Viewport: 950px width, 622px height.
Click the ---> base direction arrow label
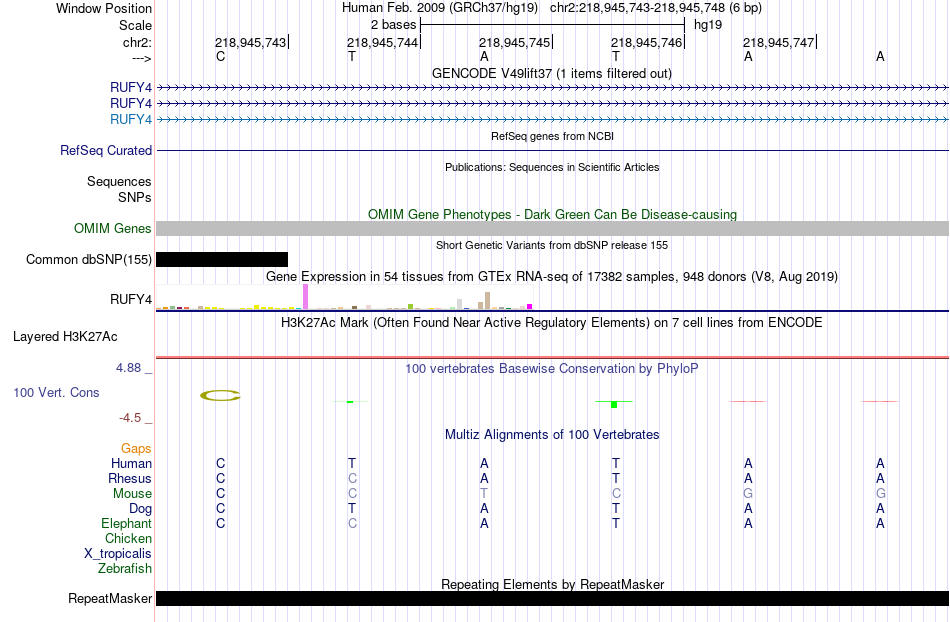tap(142, 58)
